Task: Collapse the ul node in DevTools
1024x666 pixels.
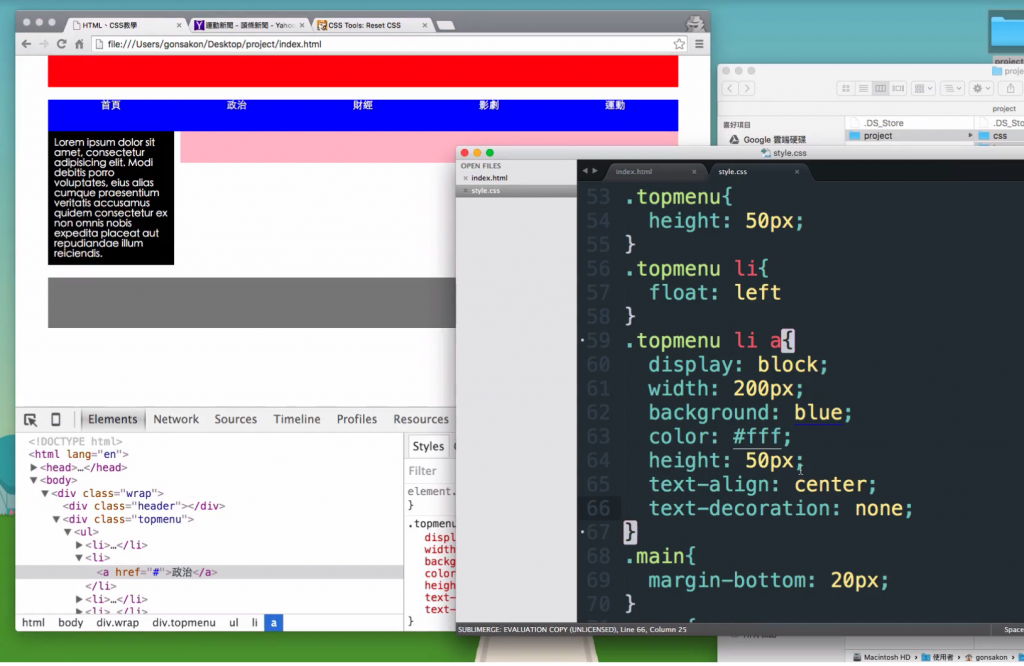Action: click(67, 532)
